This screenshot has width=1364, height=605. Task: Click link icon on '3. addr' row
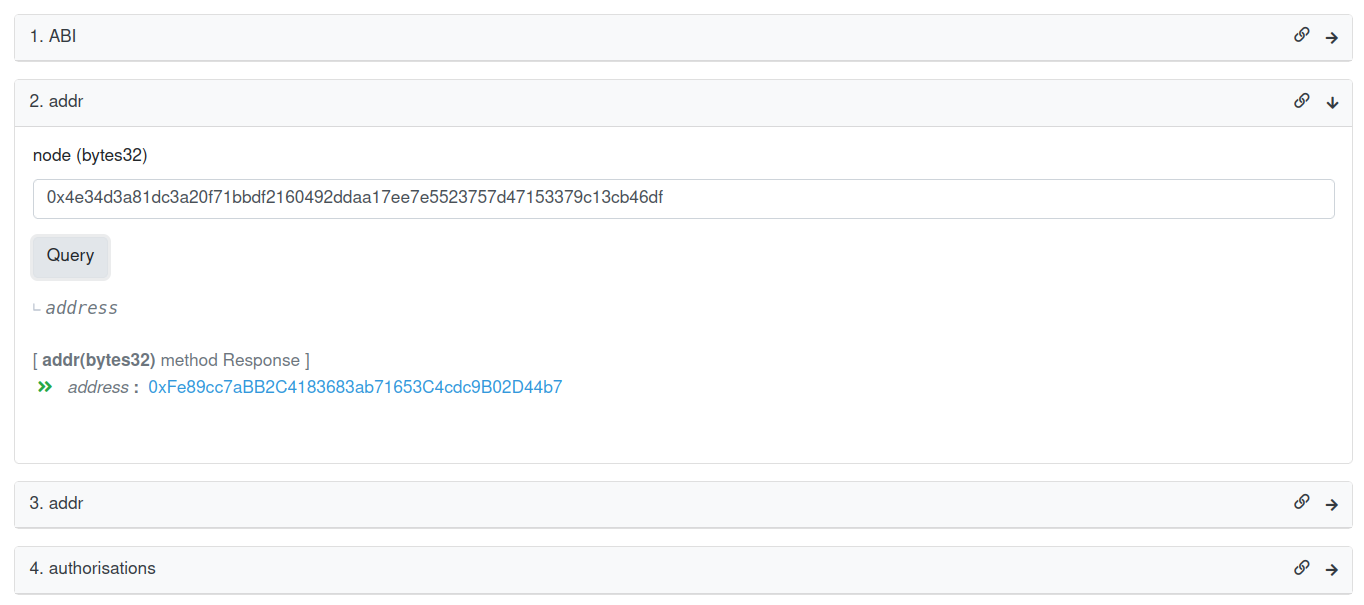[1301, 502]
